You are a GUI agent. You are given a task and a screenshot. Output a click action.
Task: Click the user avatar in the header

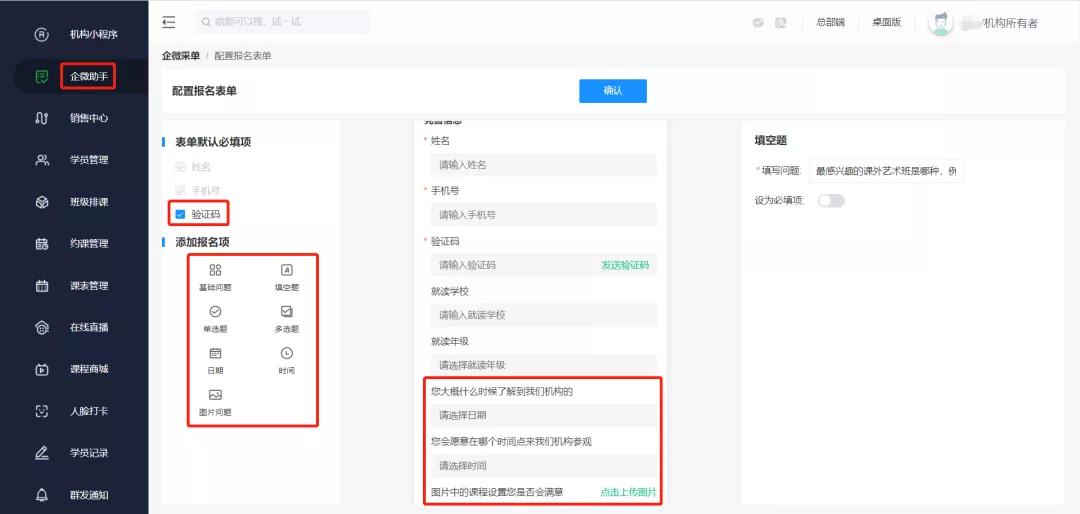(940, 22)
